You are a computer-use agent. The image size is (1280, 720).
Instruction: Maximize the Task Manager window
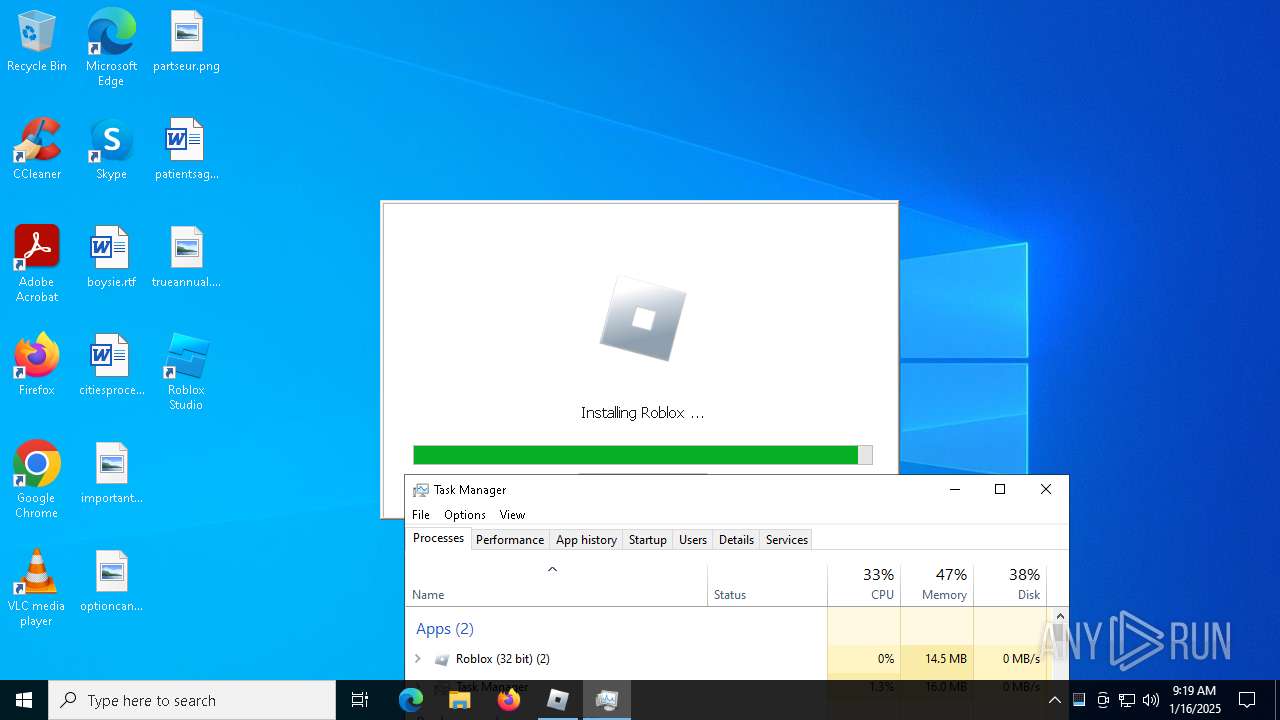click(x=1000, y=489)
